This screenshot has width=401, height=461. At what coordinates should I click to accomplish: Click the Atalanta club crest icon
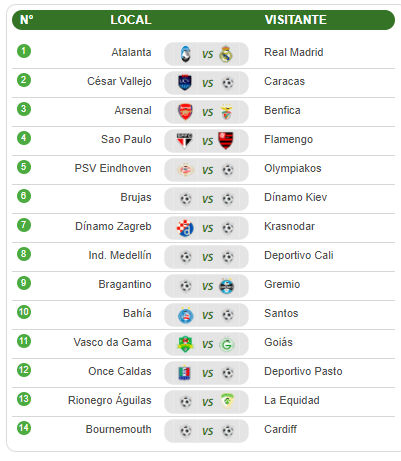coord(185,54)
